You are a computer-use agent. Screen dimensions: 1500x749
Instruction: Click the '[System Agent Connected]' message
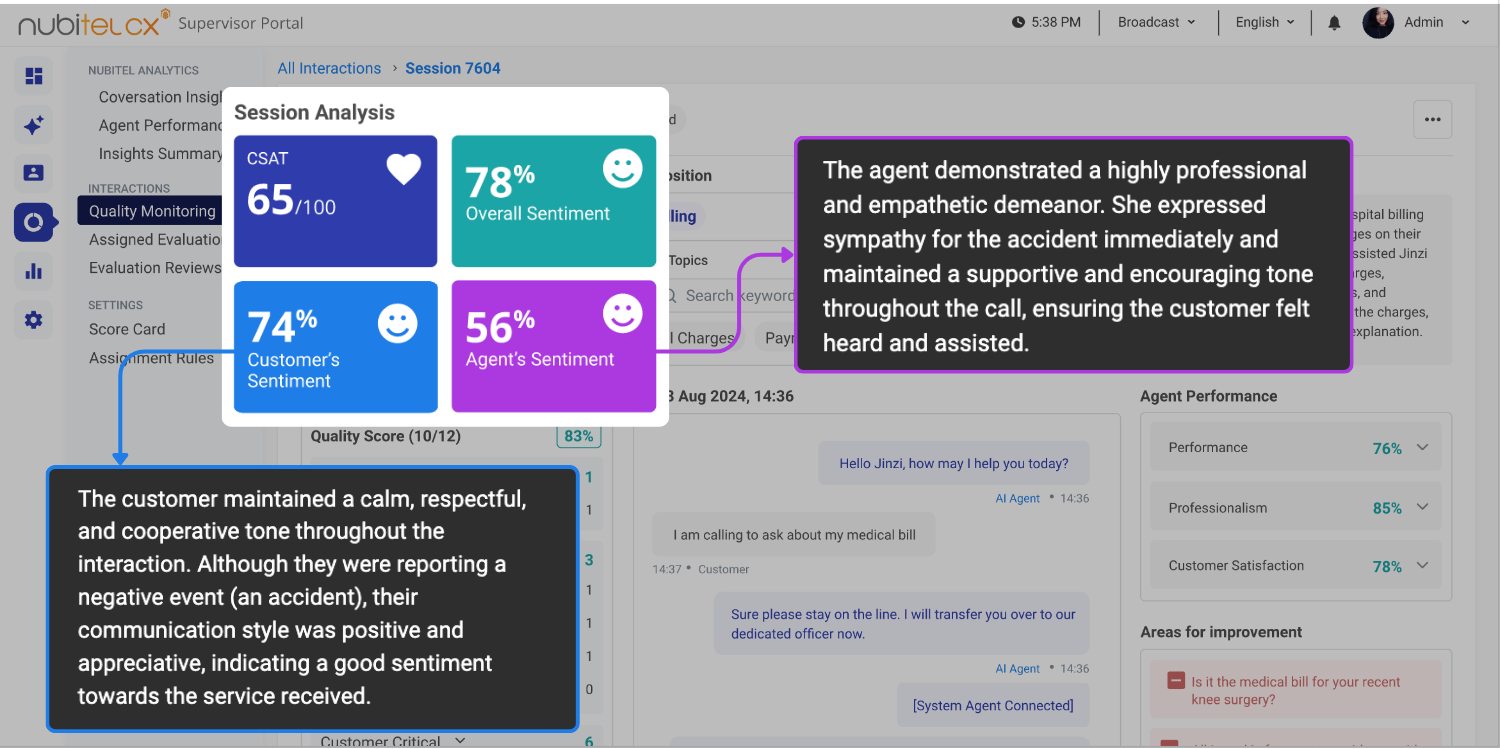(993, 706)
